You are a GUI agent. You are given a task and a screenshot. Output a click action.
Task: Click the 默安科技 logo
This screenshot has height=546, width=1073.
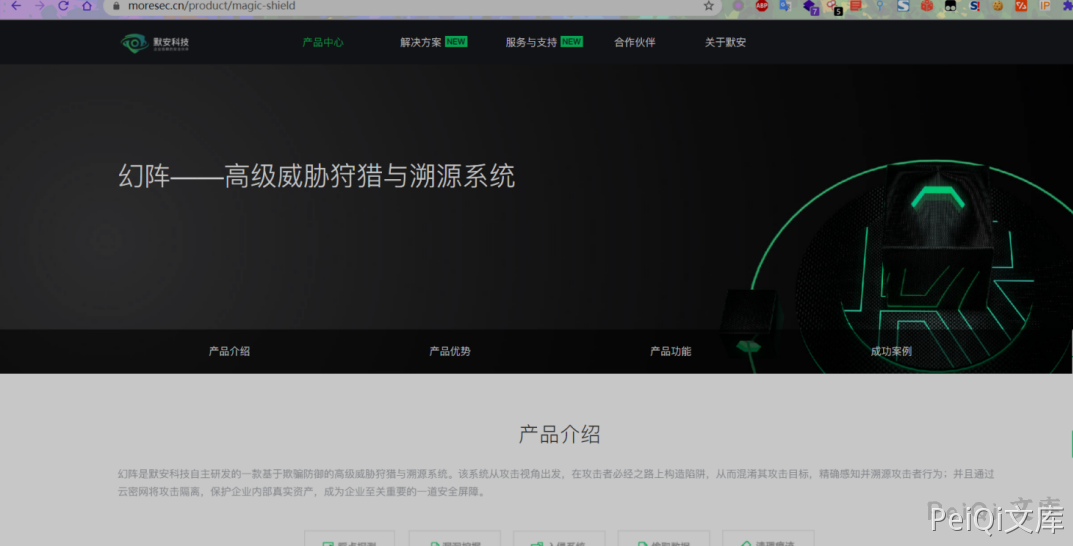[x=155, y=43]
